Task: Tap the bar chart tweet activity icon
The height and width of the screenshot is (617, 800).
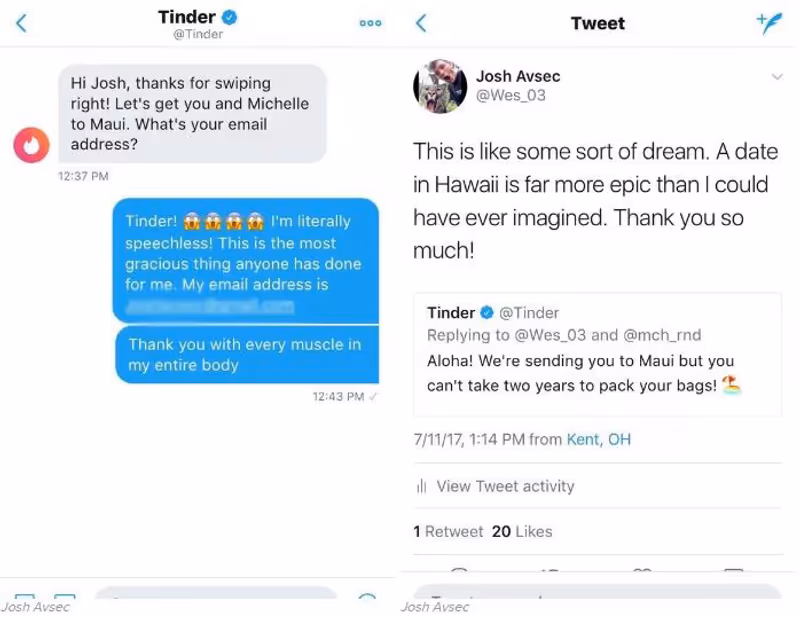Action: point(421,487)
